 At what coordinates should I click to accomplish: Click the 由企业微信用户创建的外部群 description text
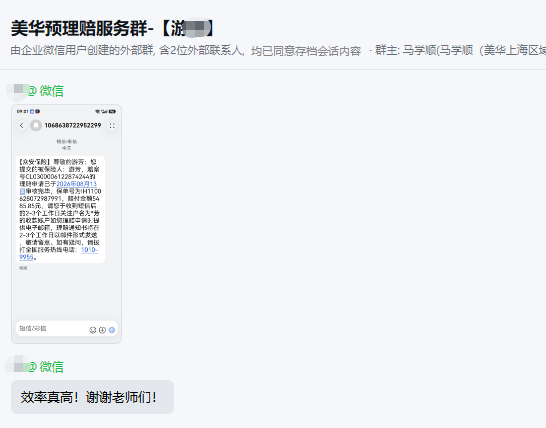click(82, 50)
